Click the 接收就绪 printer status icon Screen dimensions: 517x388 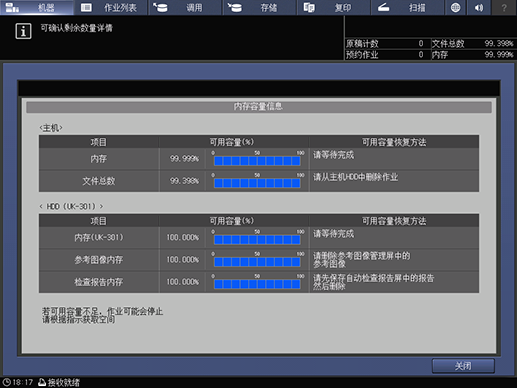(42, 382)
